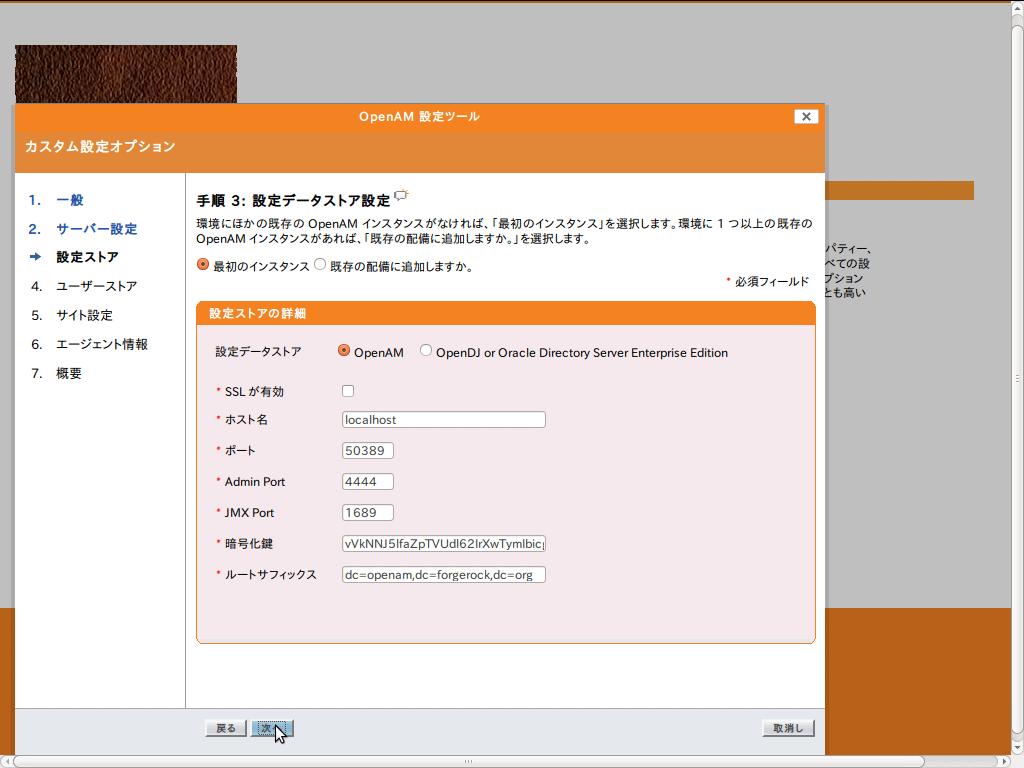Click the JMX Port label text
1024x768 pixels.
[x=249, y=513]
